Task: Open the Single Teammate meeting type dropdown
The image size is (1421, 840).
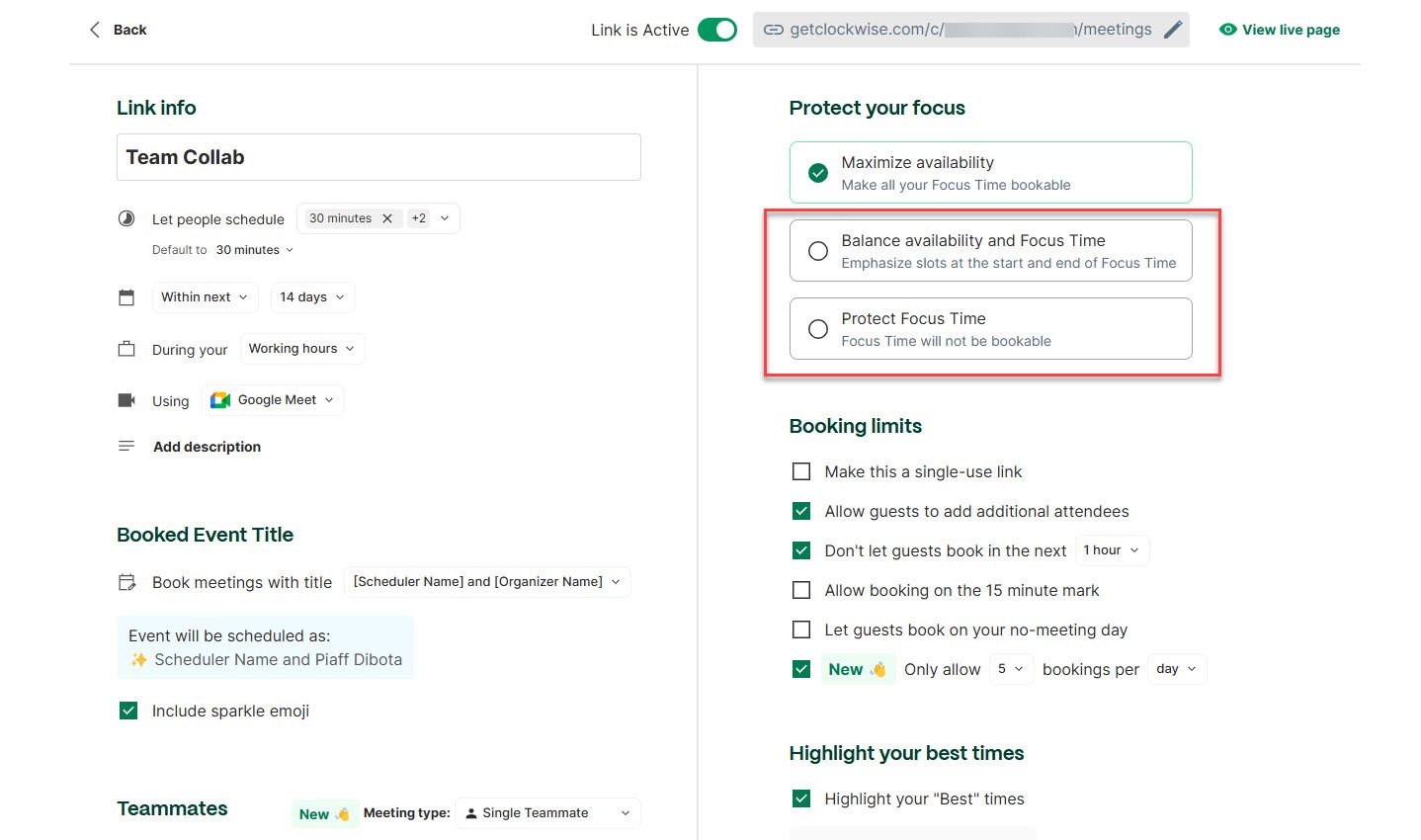Action: (546, 812)
